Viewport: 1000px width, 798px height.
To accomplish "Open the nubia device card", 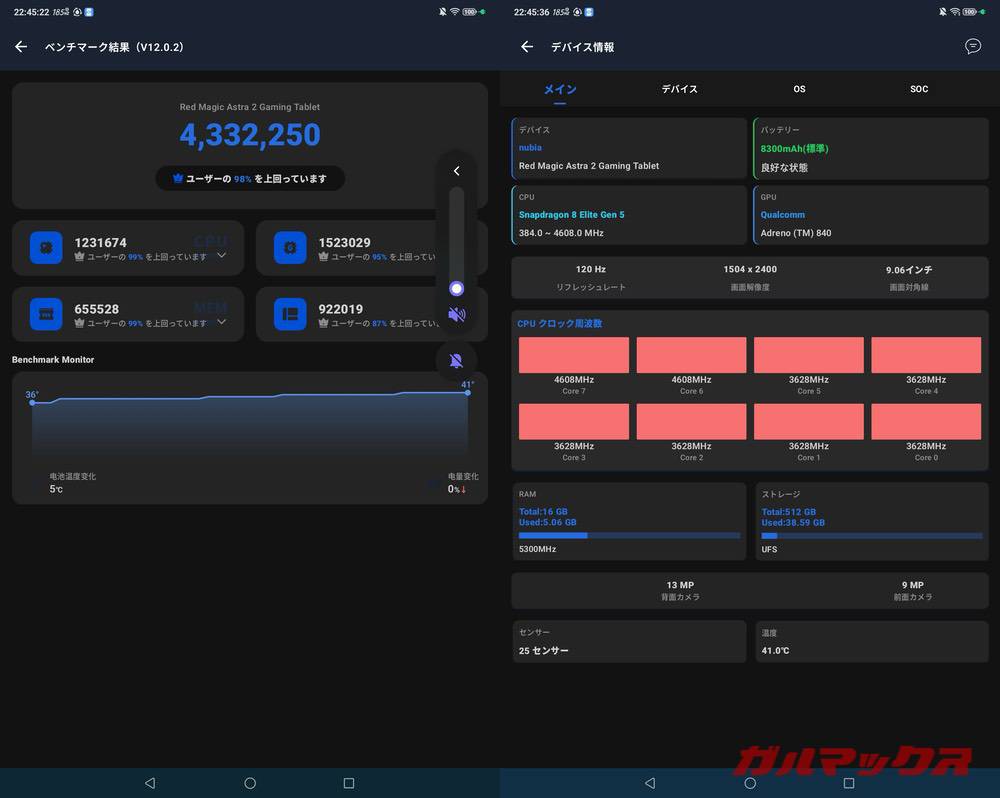I will [x=629, y=148].
